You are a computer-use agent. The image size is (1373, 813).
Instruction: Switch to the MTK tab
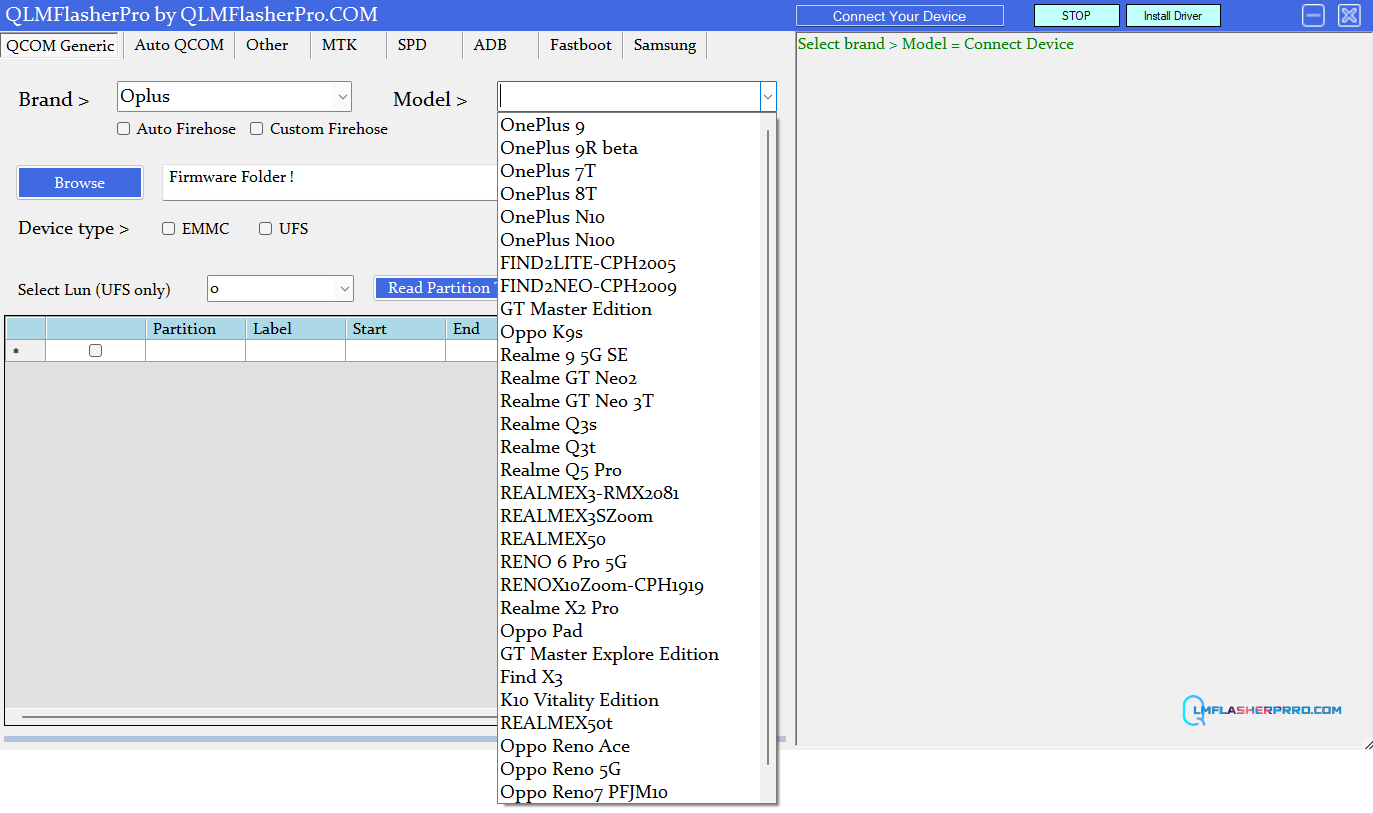339,45
